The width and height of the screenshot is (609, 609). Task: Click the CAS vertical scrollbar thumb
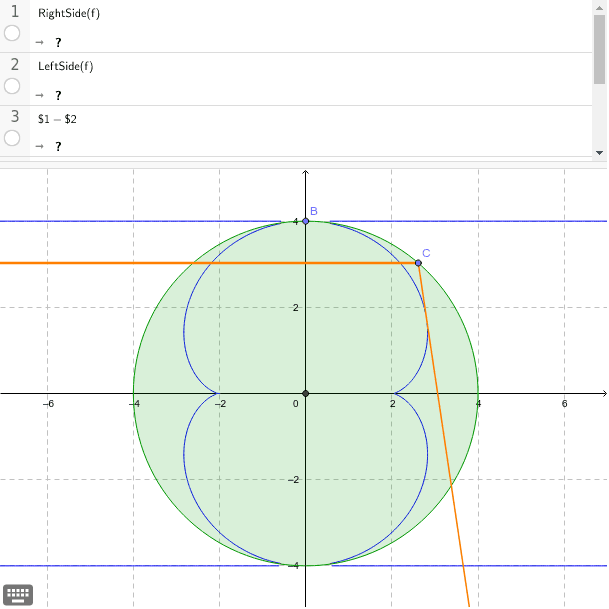pyautogui.click(x=599, y=49)
